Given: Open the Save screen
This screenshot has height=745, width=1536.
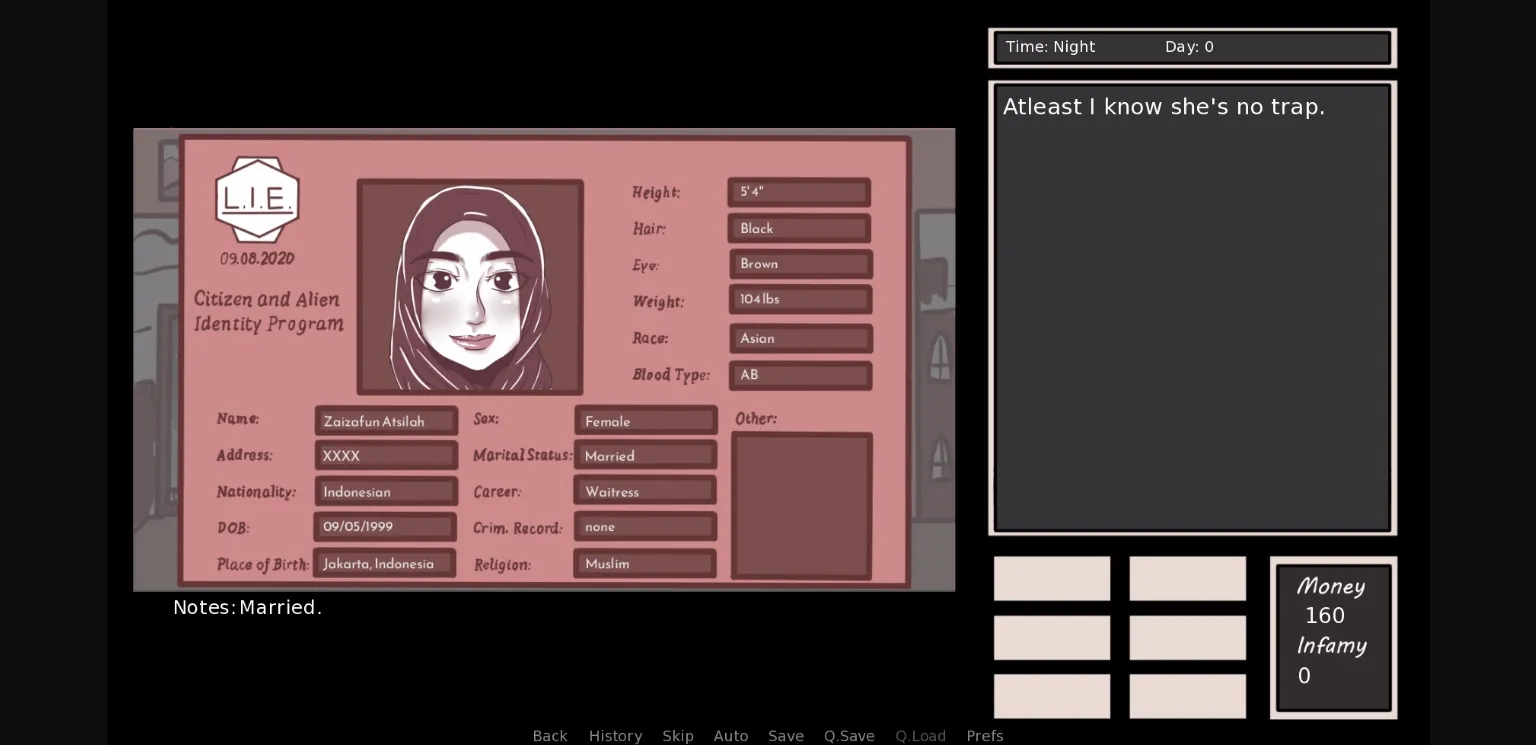Looking at the screenshot, I should coord(786,736).
